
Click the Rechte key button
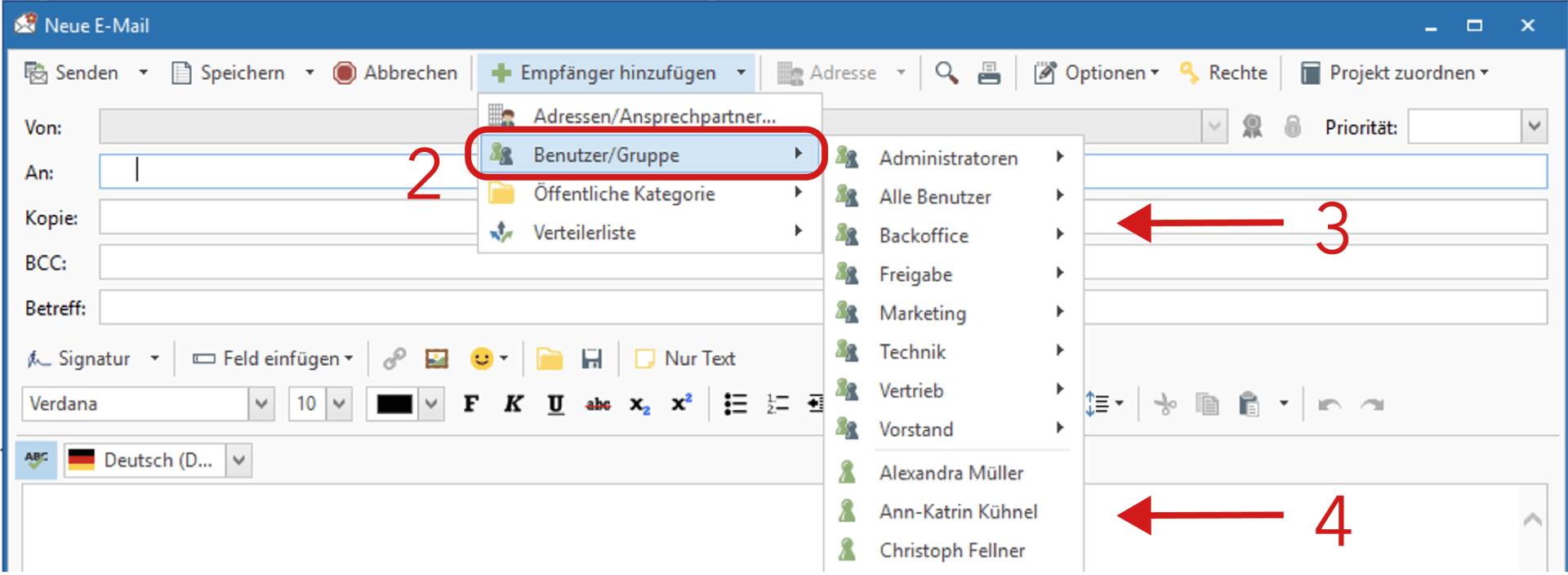click(1223, 73)
